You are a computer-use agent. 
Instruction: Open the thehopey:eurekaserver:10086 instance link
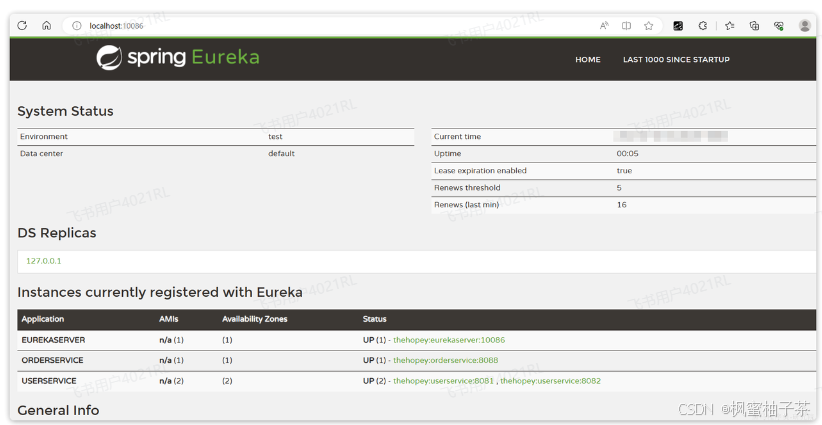coord(449,340)
